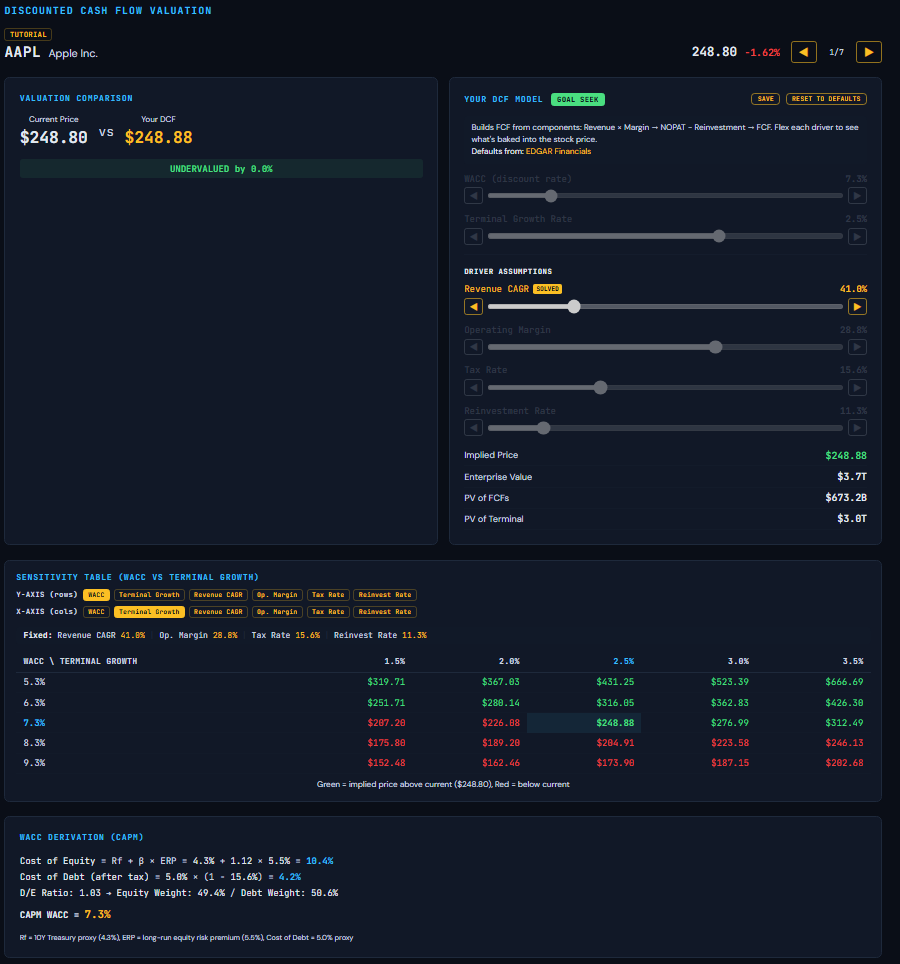
Task: Click the -1.62% price change
Action: (x=762, y=53)
